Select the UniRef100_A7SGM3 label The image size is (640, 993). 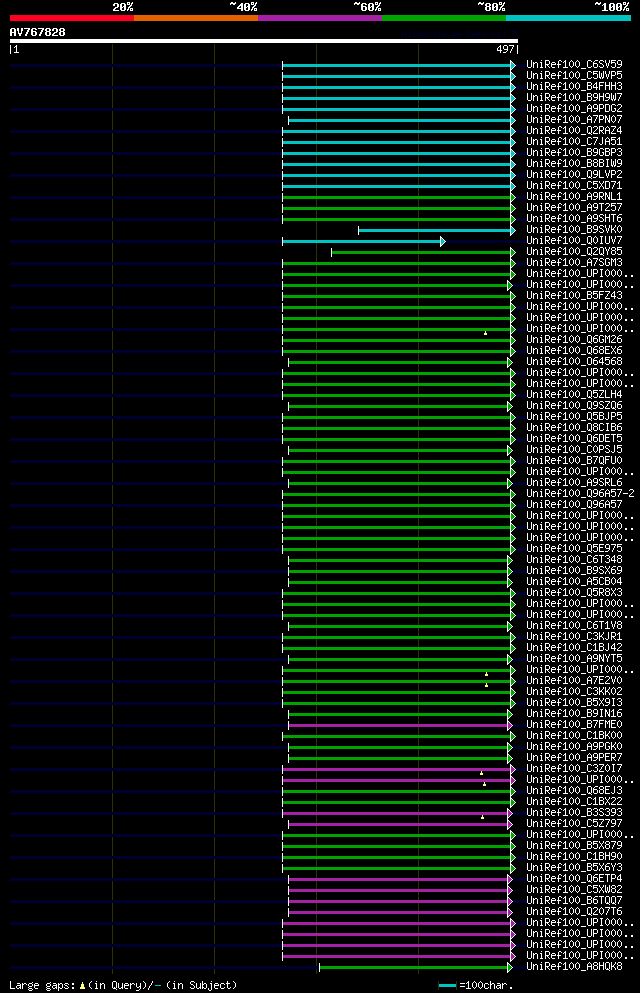tap(574, 263)
